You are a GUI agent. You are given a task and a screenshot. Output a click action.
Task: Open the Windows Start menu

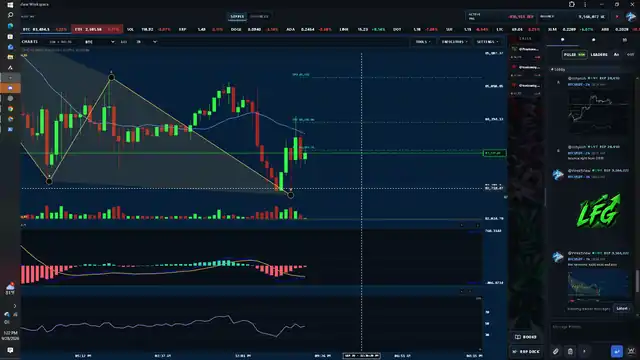[10, 4]
